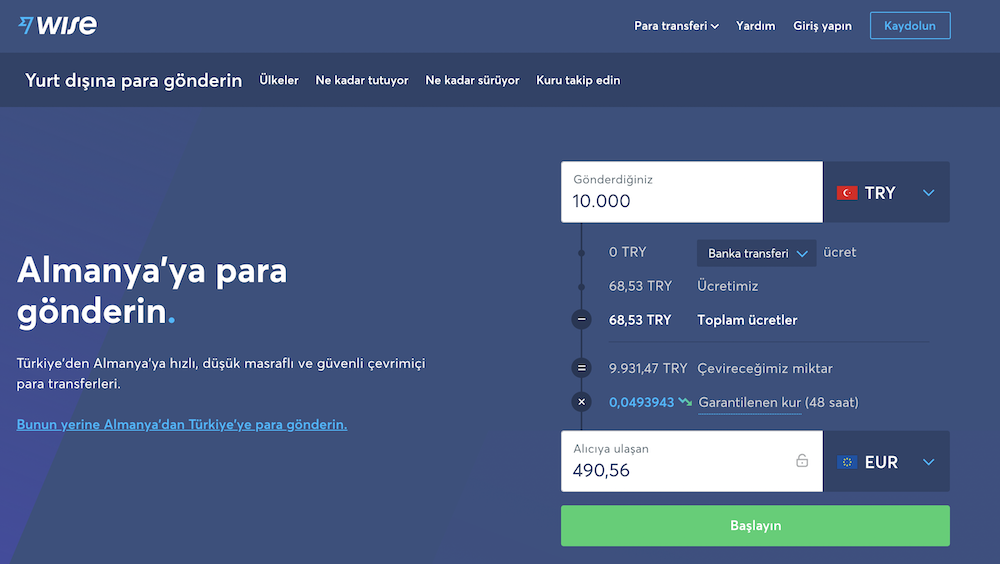
Task: Click the 9.931,47 TRY amount text
Action: point(648,368)
